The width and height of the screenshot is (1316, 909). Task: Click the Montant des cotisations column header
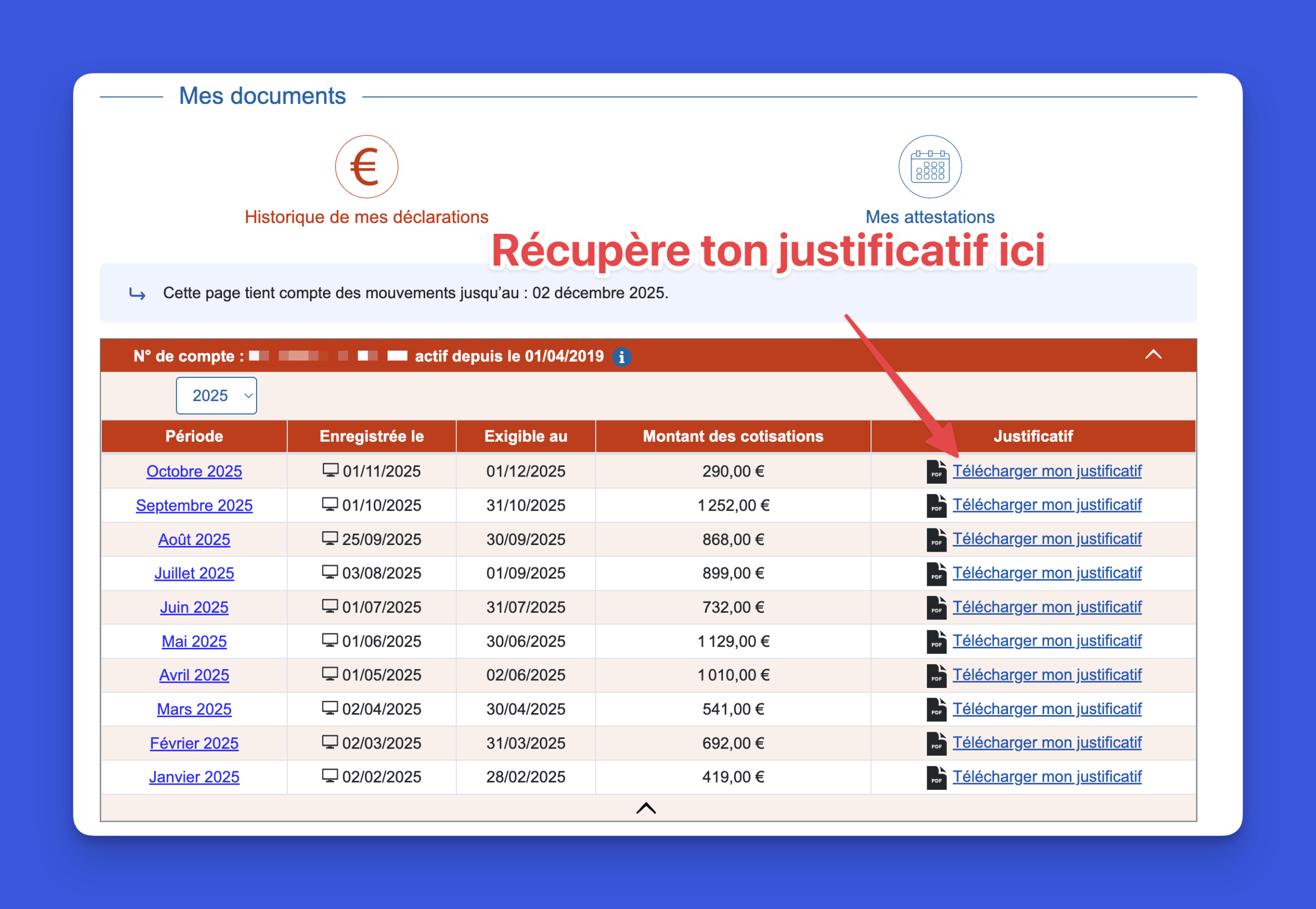[x=733, y=437]
